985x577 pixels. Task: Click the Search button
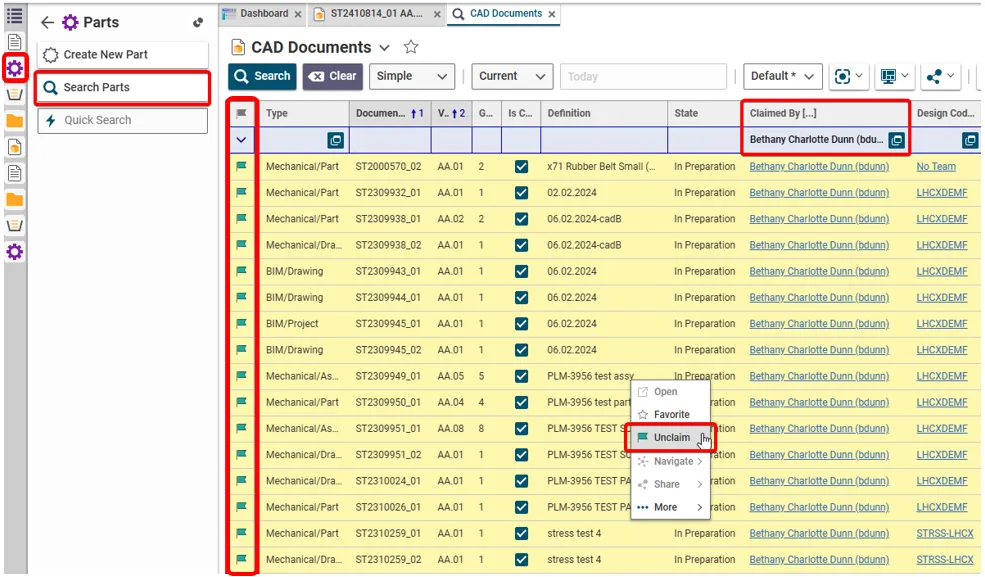(263, 76)
